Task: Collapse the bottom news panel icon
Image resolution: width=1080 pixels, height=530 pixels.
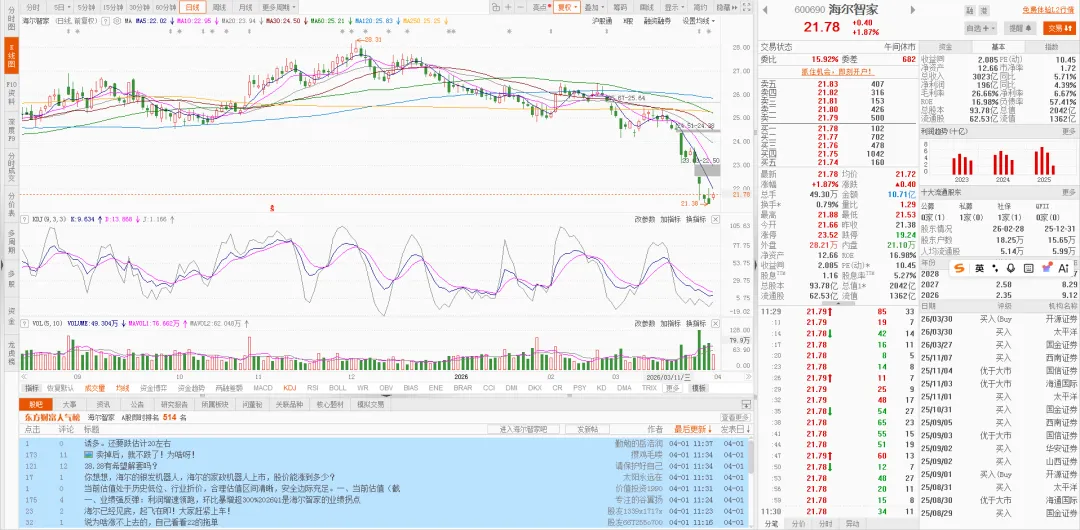Action: click(x=746, y=405)
